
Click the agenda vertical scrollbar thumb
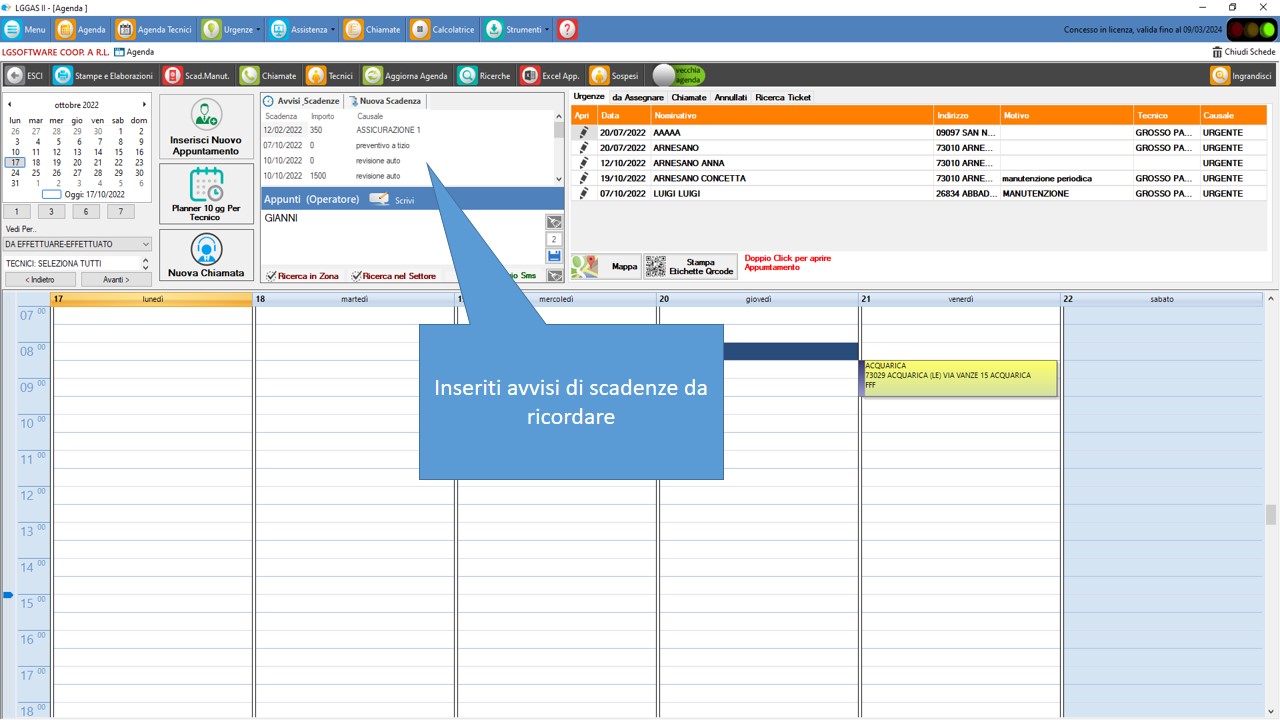pyautogui.click(x=1271, y=514)
